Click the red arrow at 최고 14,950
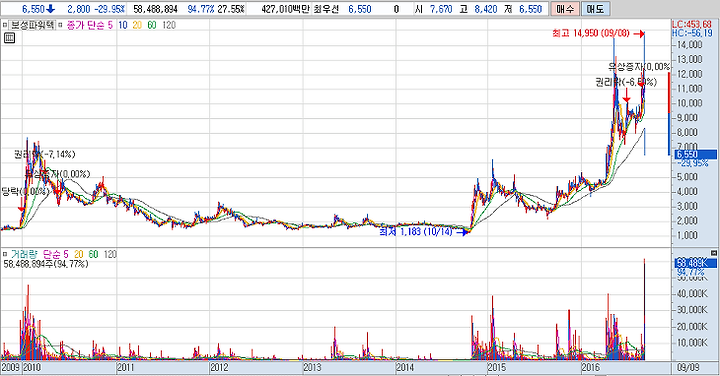This screenshot has height=376, width=720. (x=639, y=34)
